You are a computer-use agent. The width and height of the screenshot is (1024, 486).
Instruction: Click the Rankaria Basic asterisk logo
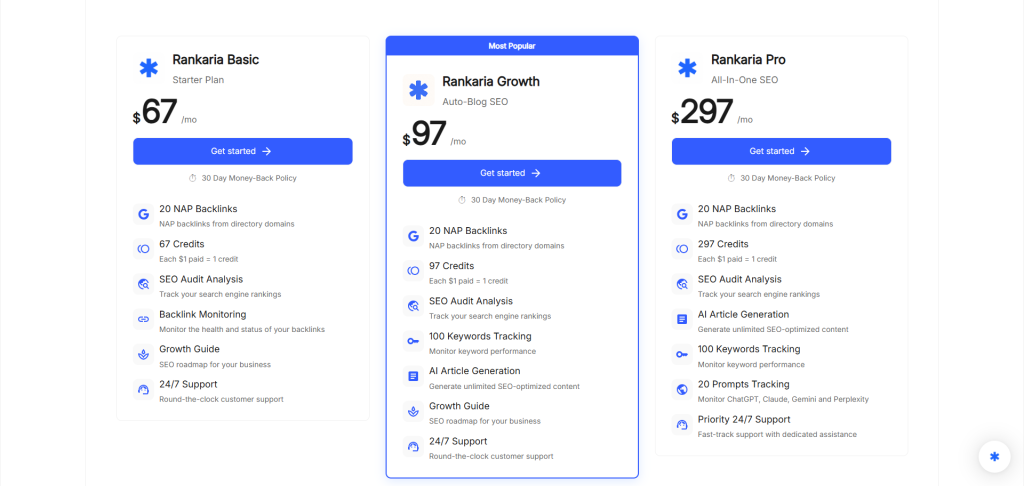click(x=149, y=68)
